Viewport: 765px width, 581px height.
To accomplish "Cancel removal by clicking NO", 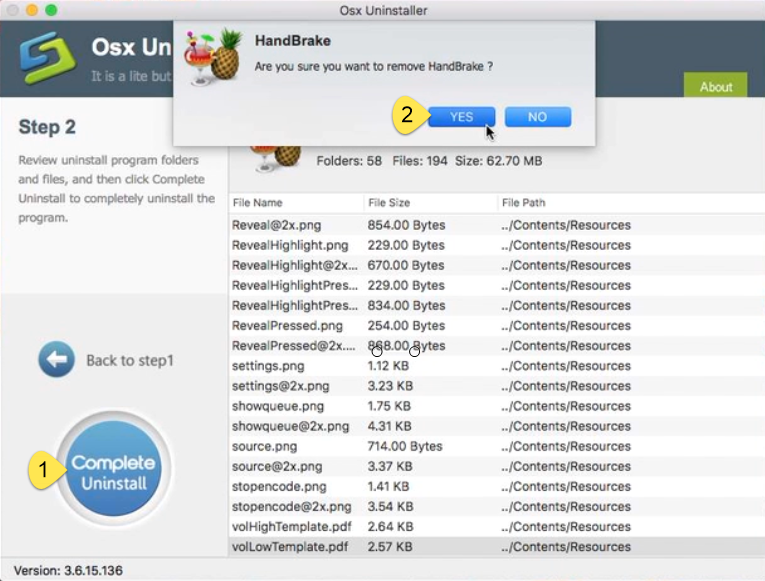I will 537,117.
